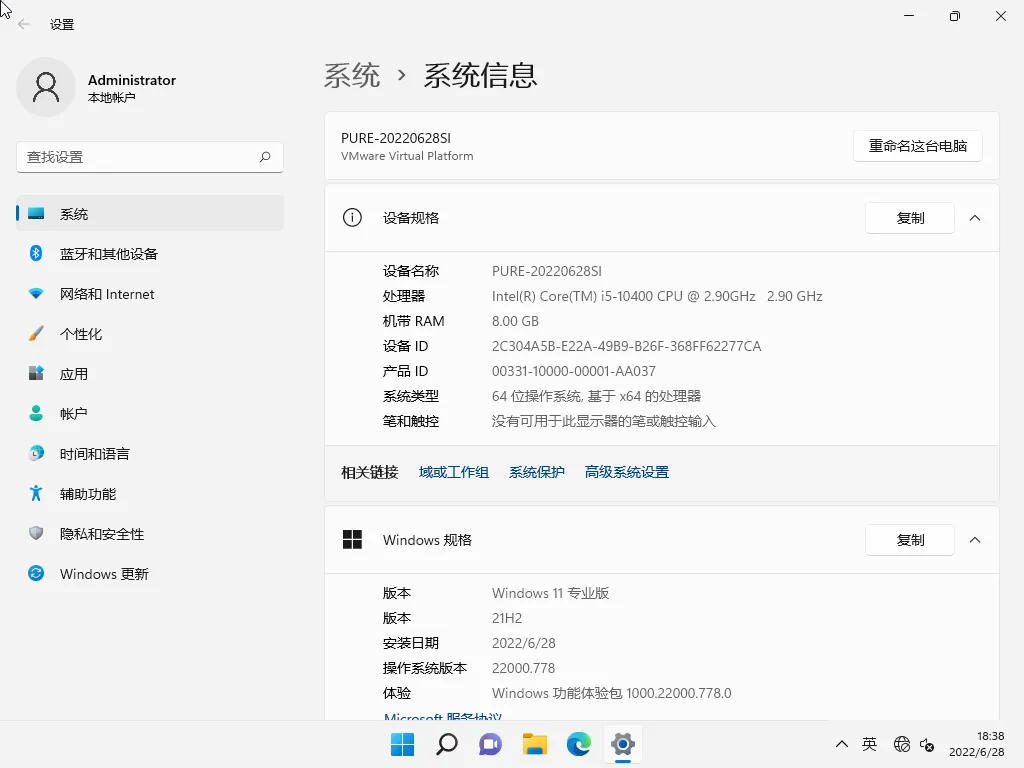Open 高级系统设置 link

[x=626, y=471]
